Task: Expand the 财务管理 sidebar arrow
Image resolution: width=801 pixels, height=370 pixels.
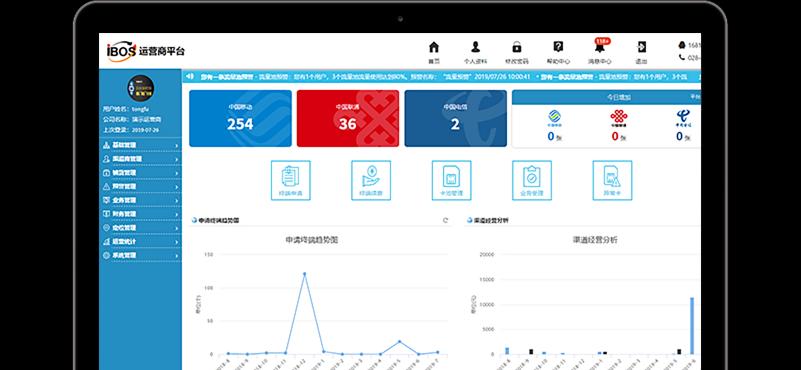Action: pos(177,215)
